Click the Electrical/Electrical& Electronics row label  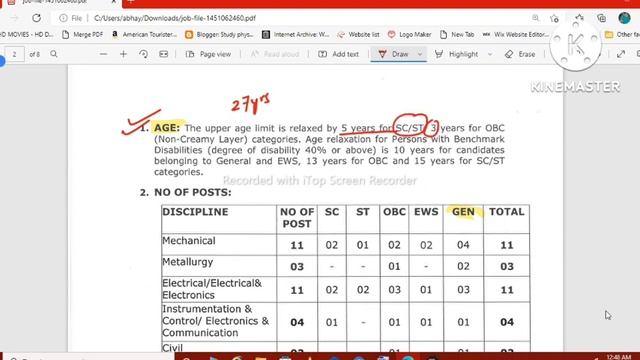point(212,289)
